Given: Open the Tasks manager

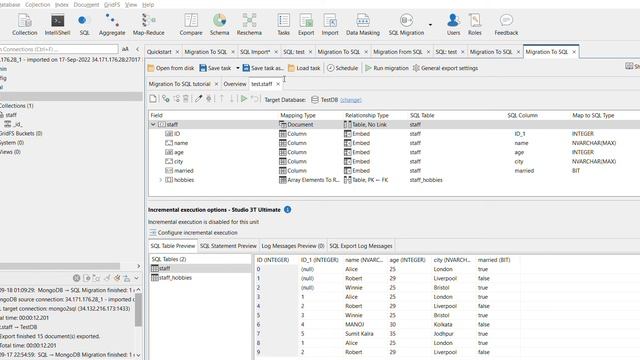Looking at the screenshot, I should [283, 24].
